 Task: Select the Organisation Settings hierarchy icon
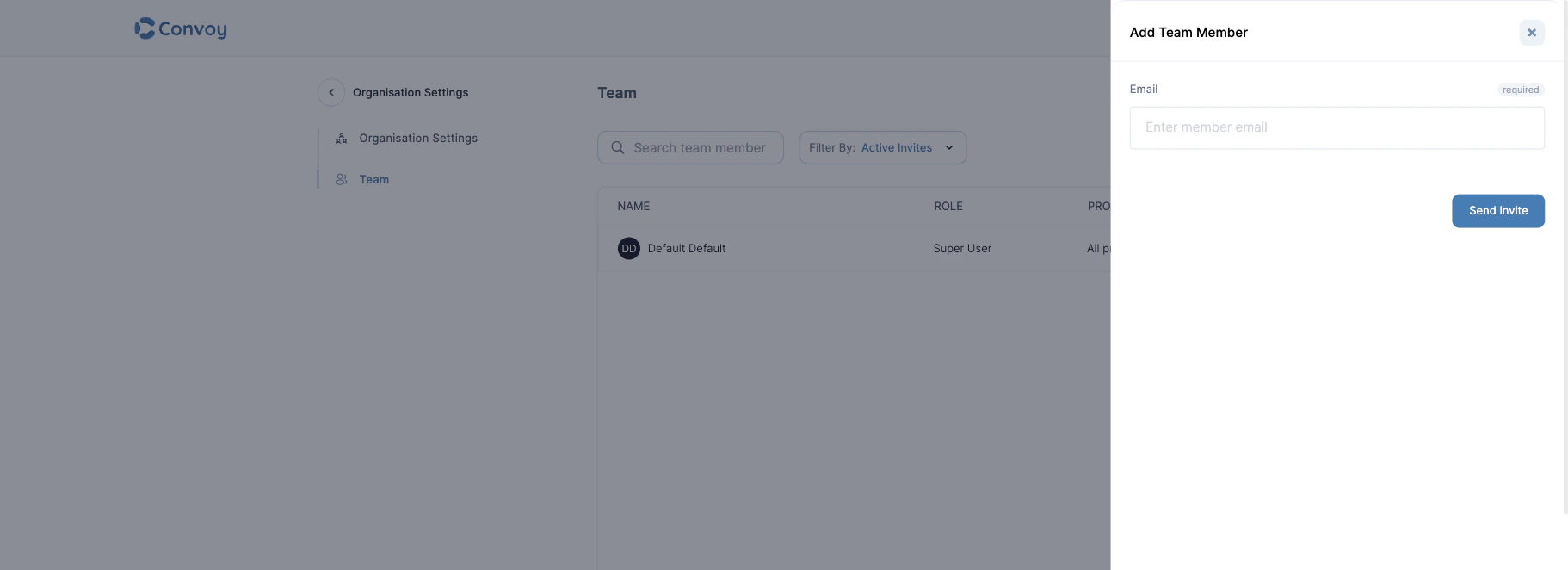341,138
